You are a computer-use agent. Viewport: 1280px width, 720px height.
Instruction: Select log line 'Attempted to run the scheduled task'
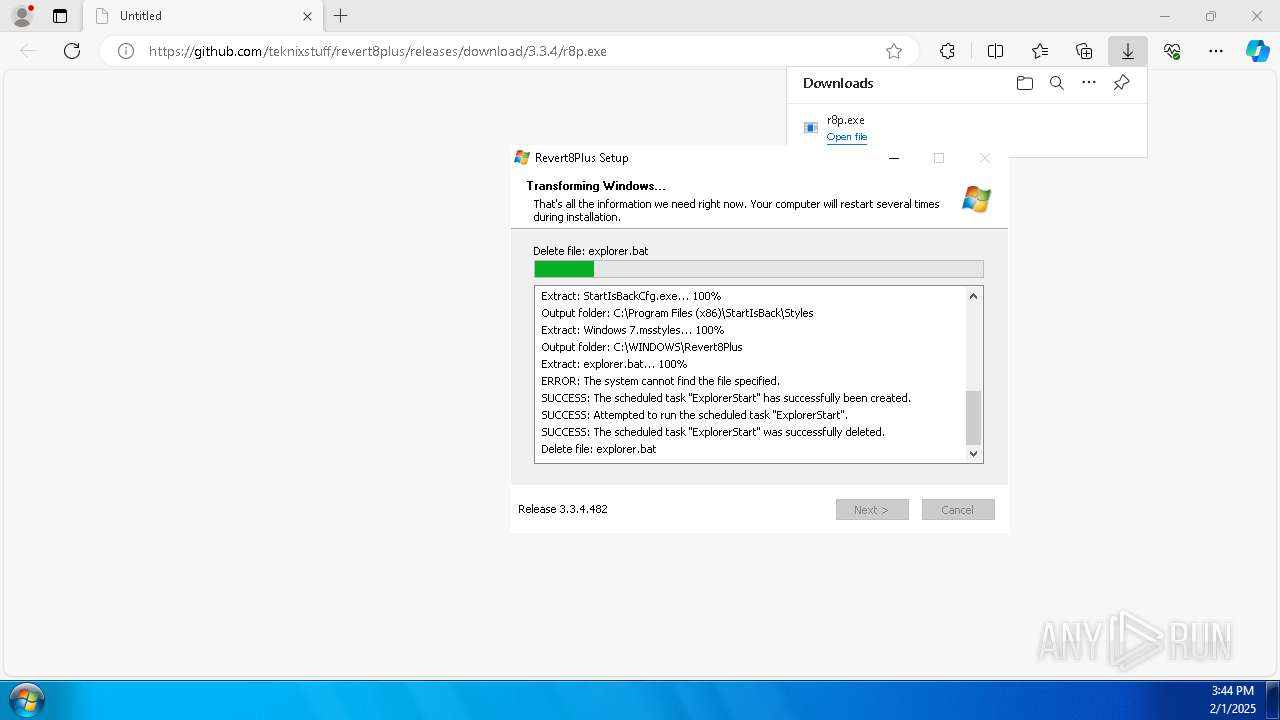pyautogui.click(x=695, y=415)
